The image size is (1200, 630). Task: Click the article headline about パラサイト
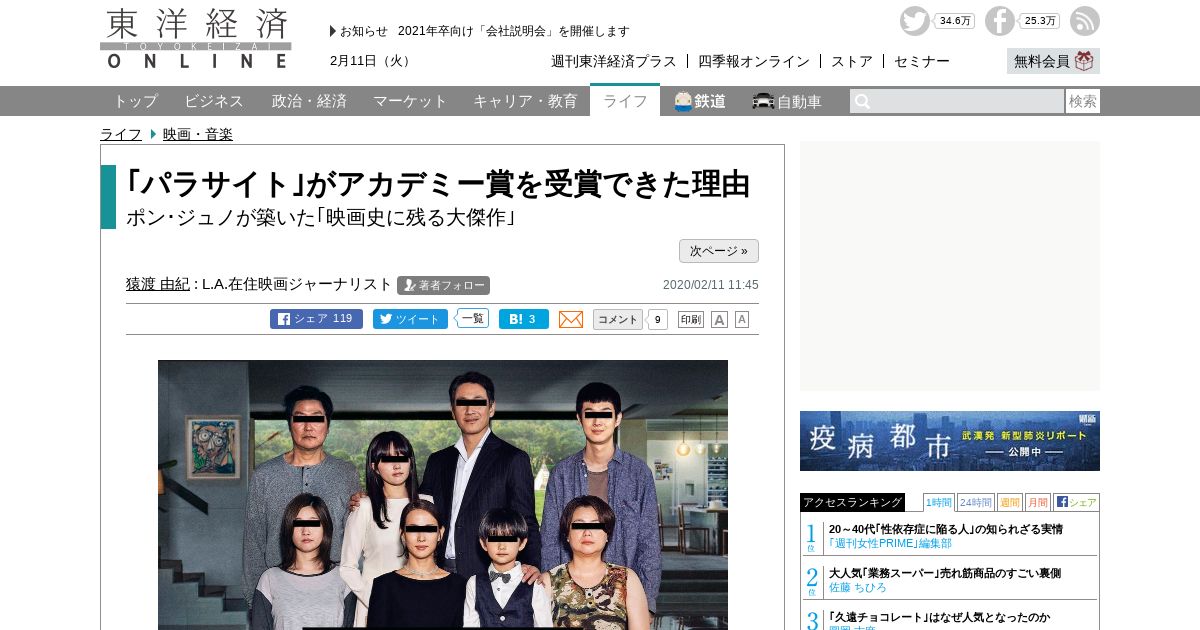coord(437,184)
